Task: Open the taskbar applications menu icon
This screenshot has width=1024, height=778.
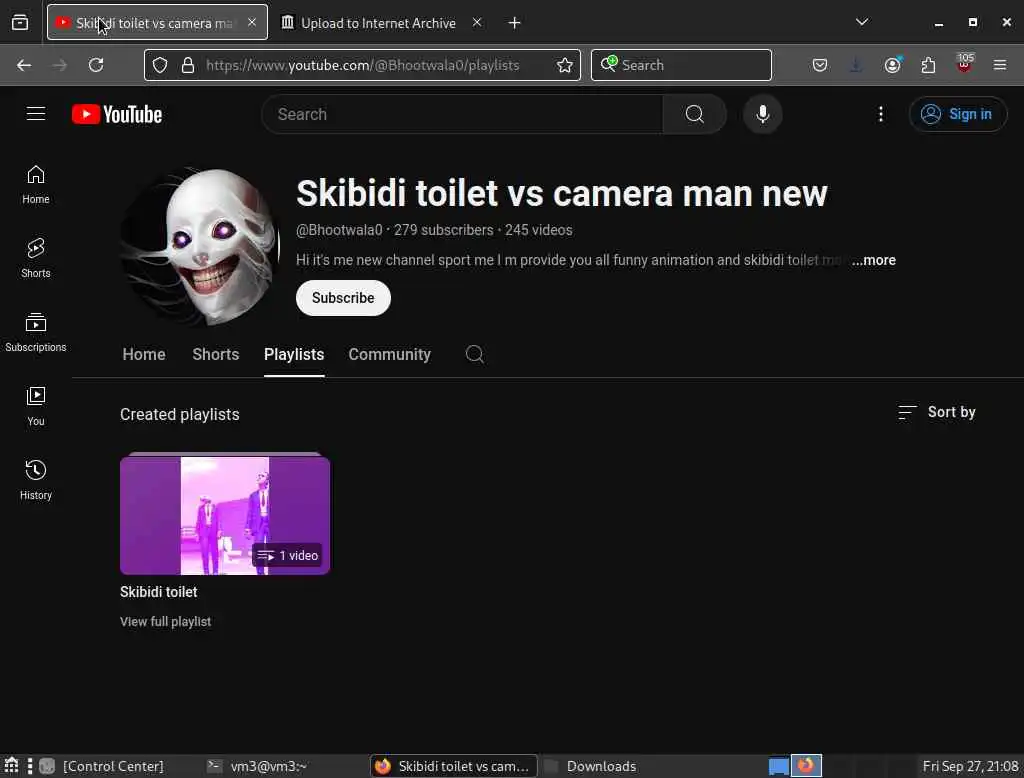Action: pos(11,766)
